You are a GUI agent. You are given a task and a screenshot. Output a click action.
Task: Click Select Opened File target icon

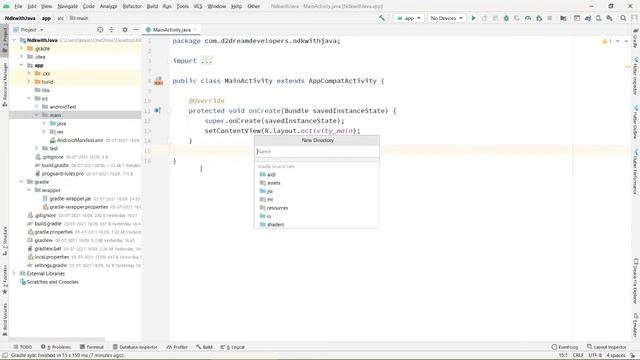point(100,30)
